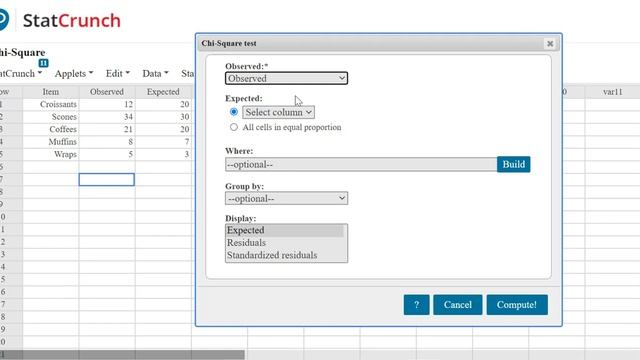This screenshot has height=360, width=640.
Task: Select the Item column header
Action: (x=51, y=92)
